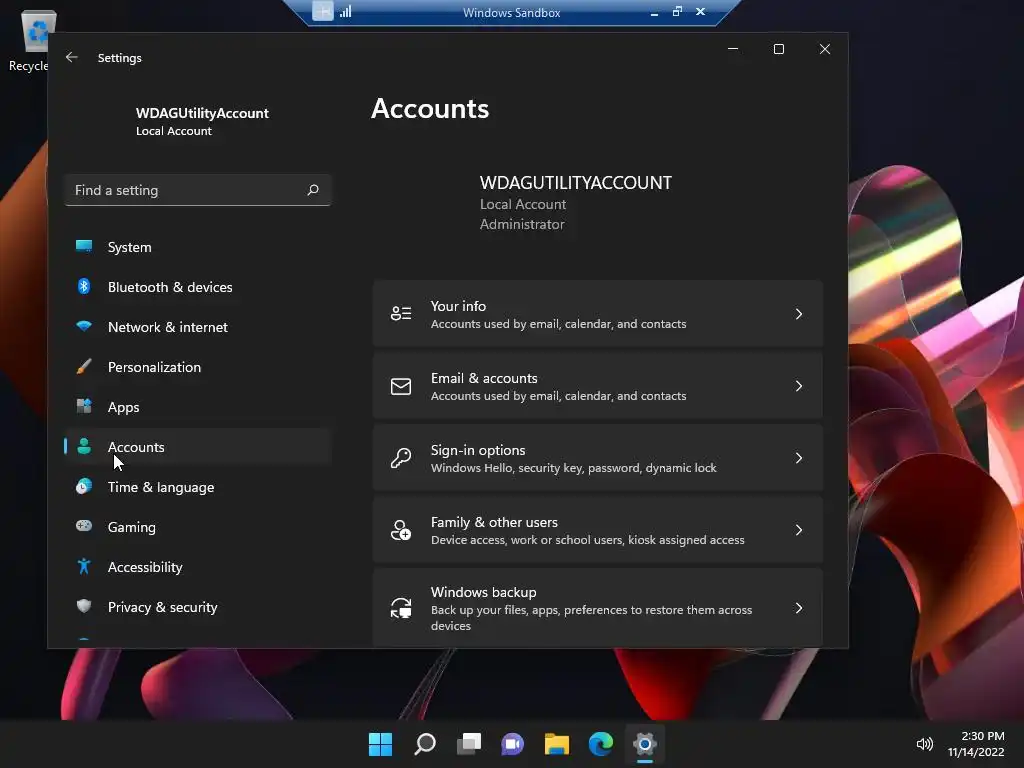The width and height of the screenshot is (1024, 768).
Task: Click the Sign-in options key icon
Action: 401,458
